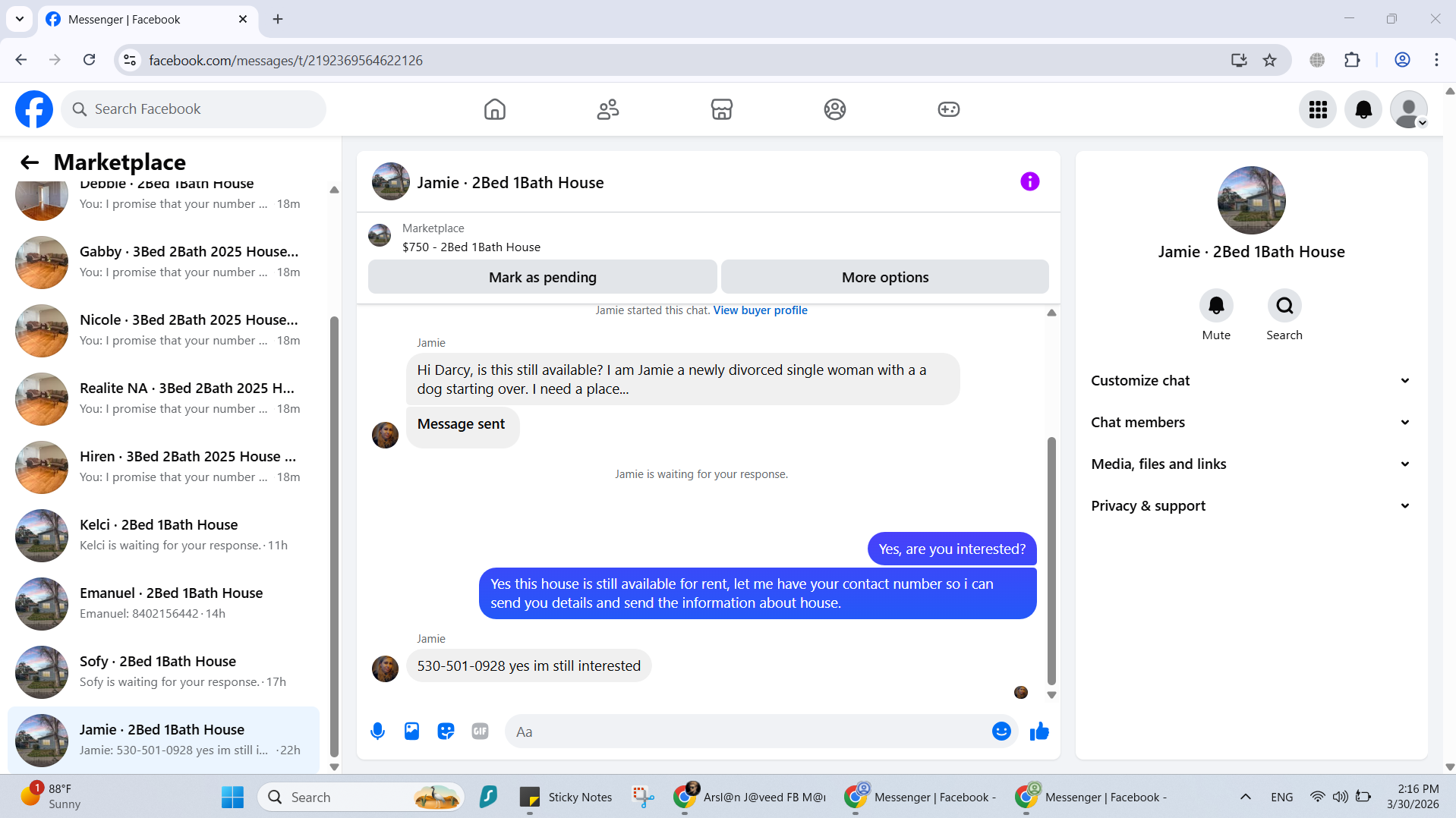
Task: Open the Friends icon in top navigation
Action: (x=607, y=109)
